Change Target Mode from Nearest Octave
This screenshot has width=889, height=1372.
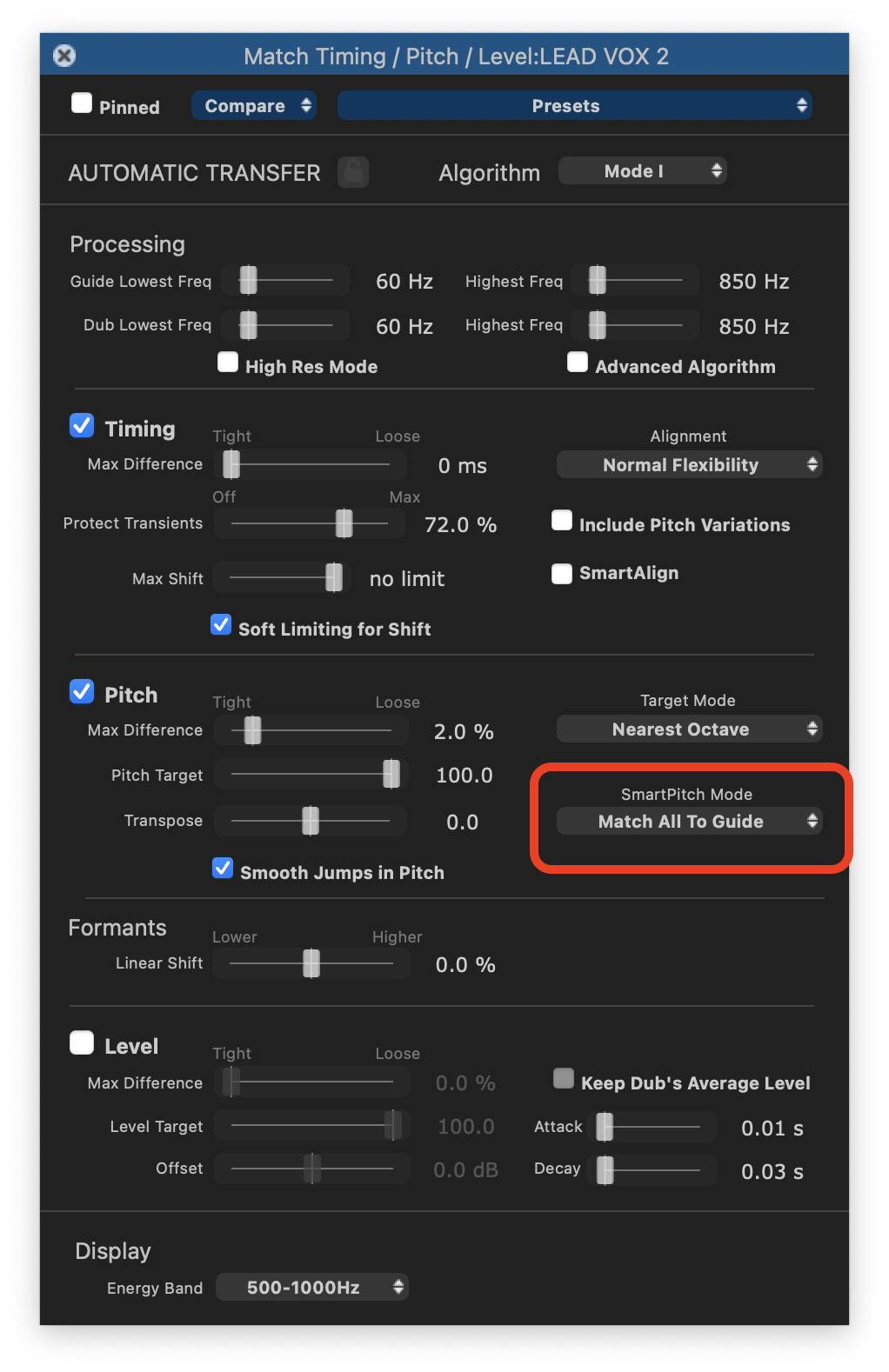688,729
